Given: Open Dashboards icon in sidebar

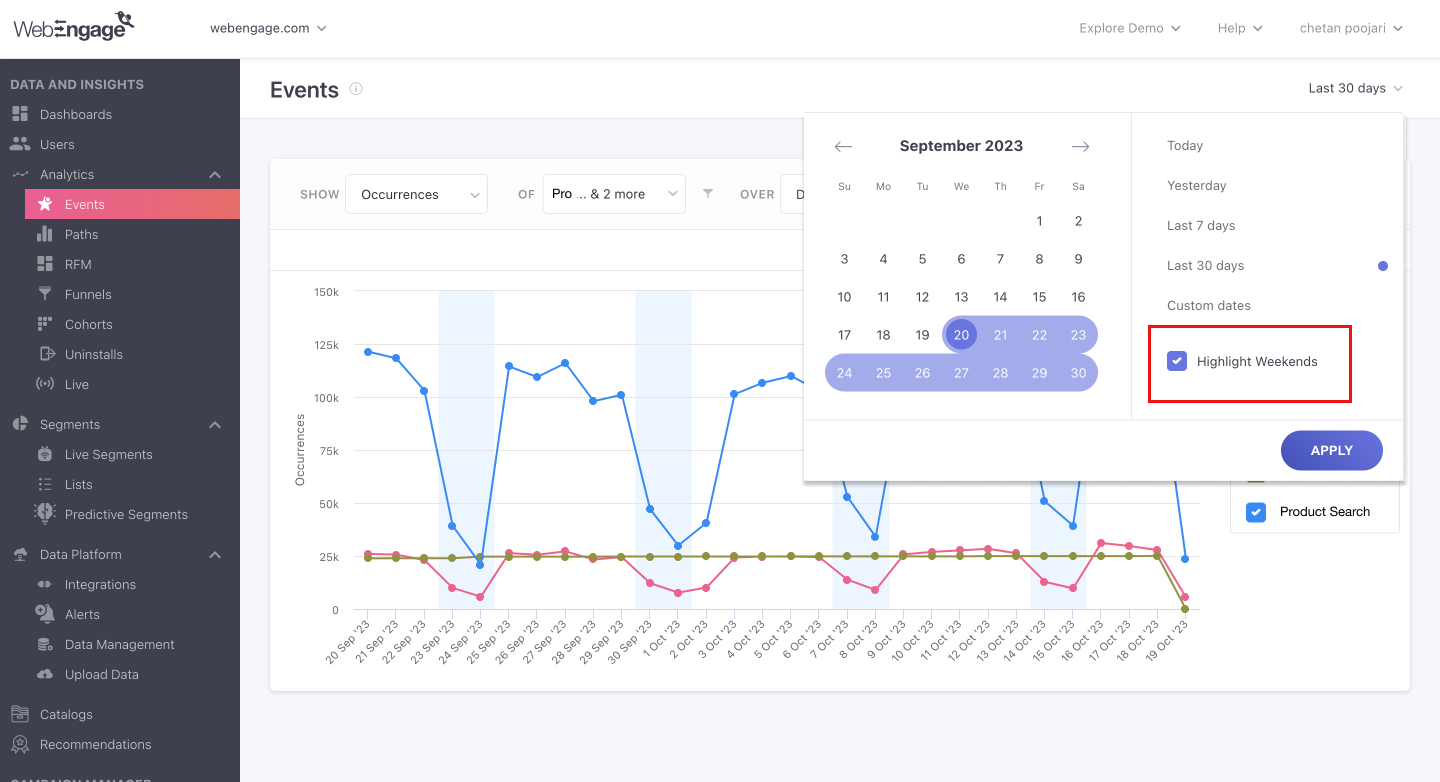Looking at the screenshot, I should click(20, 114).
